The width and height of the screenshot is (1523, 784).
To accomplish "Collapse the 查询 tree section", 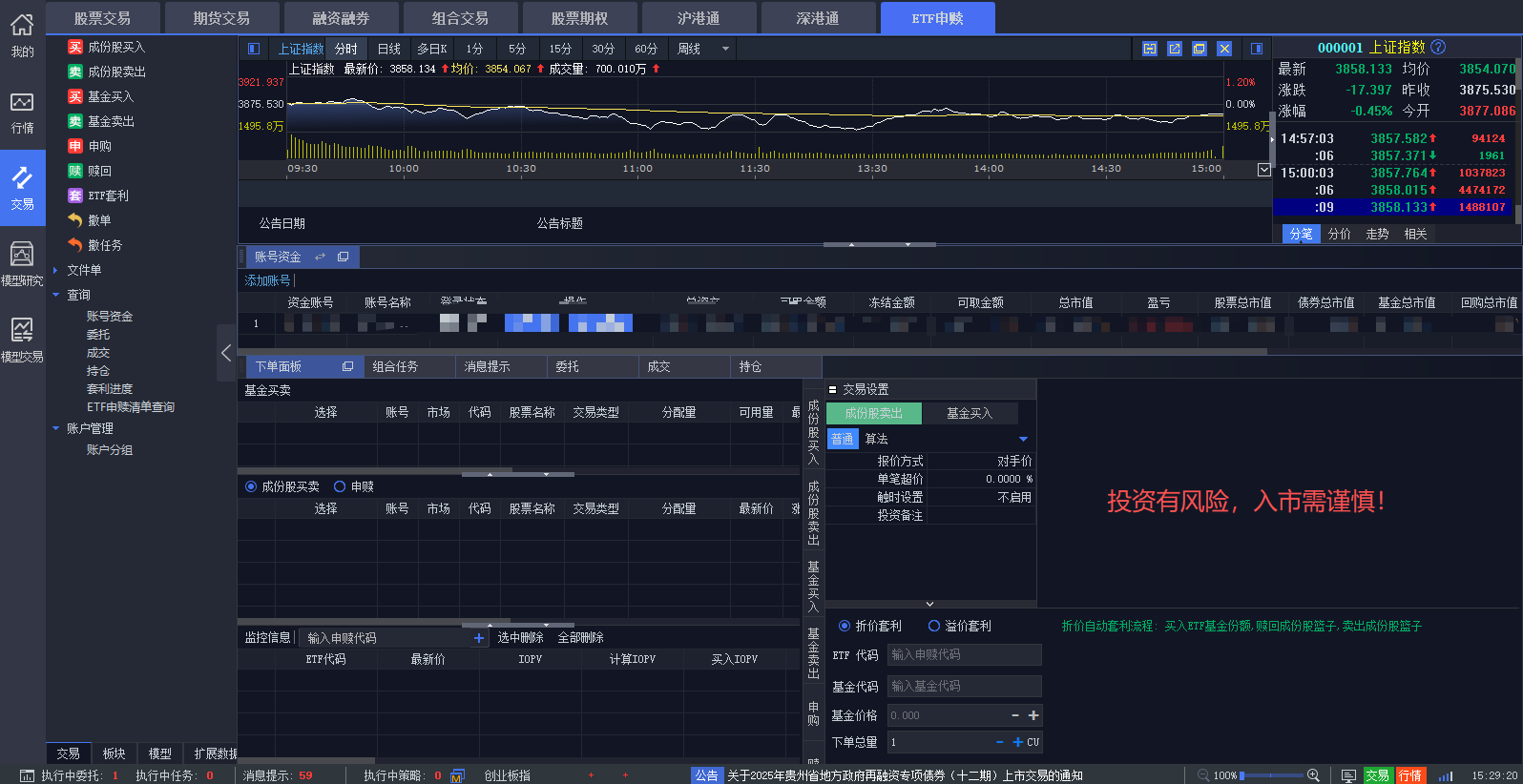I will pos(56,295).
